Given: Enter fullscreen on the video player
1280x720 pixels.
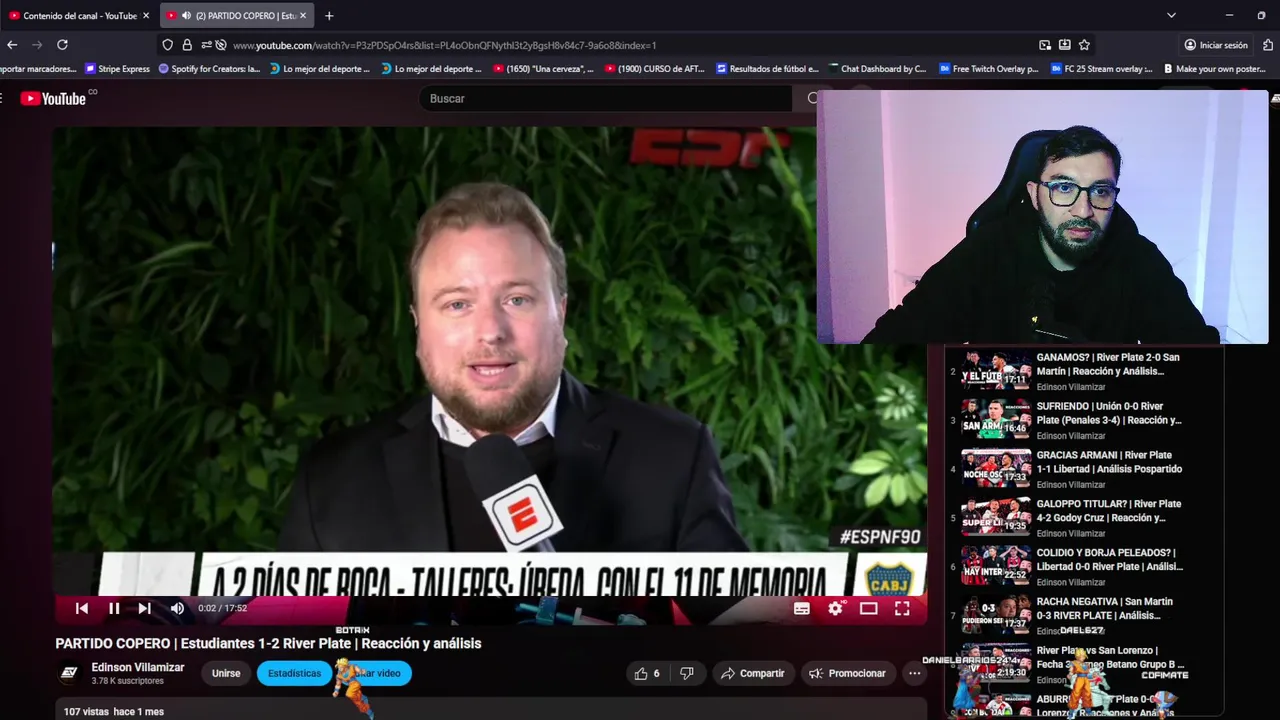Looking at the screenshot, I should pos(902,608).
